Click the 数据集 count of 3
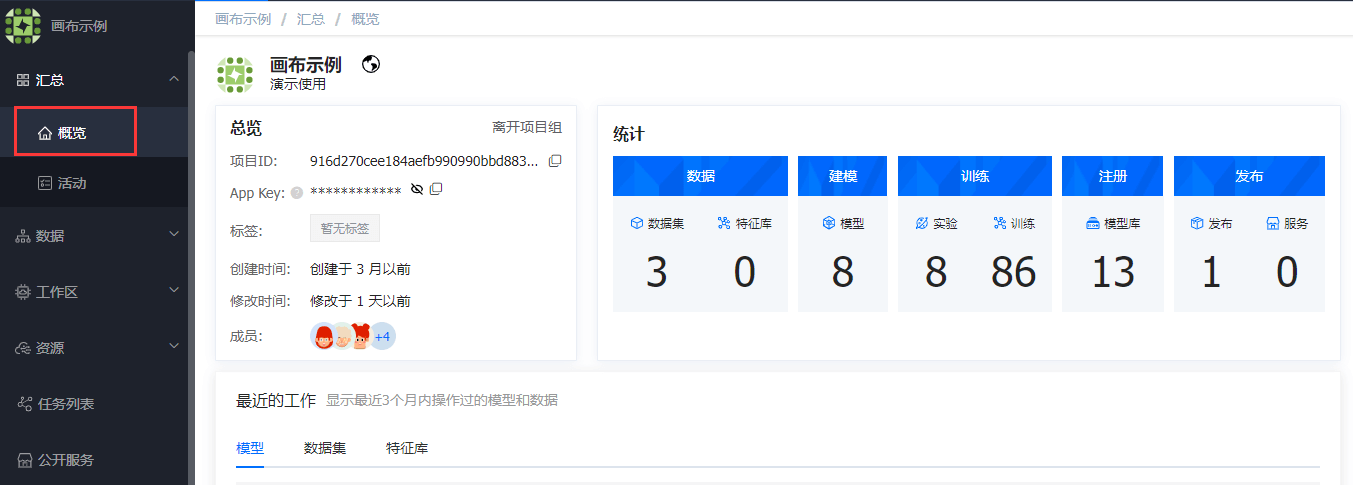Image resolution: width=1353 pixels, height=485 pixels. [656, 272]
